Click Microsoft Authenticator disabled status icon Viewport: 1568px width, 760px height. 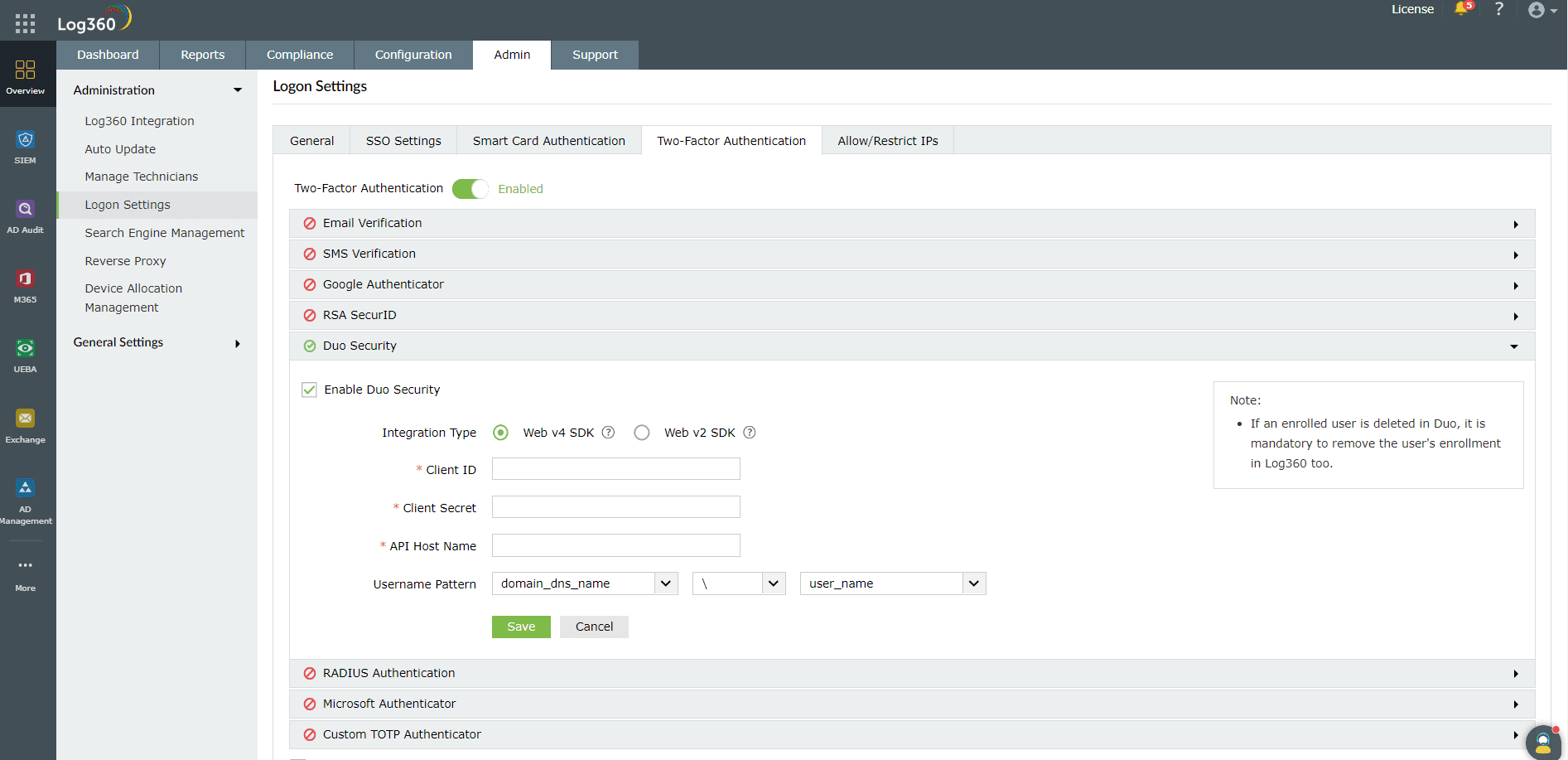[310, 704]
